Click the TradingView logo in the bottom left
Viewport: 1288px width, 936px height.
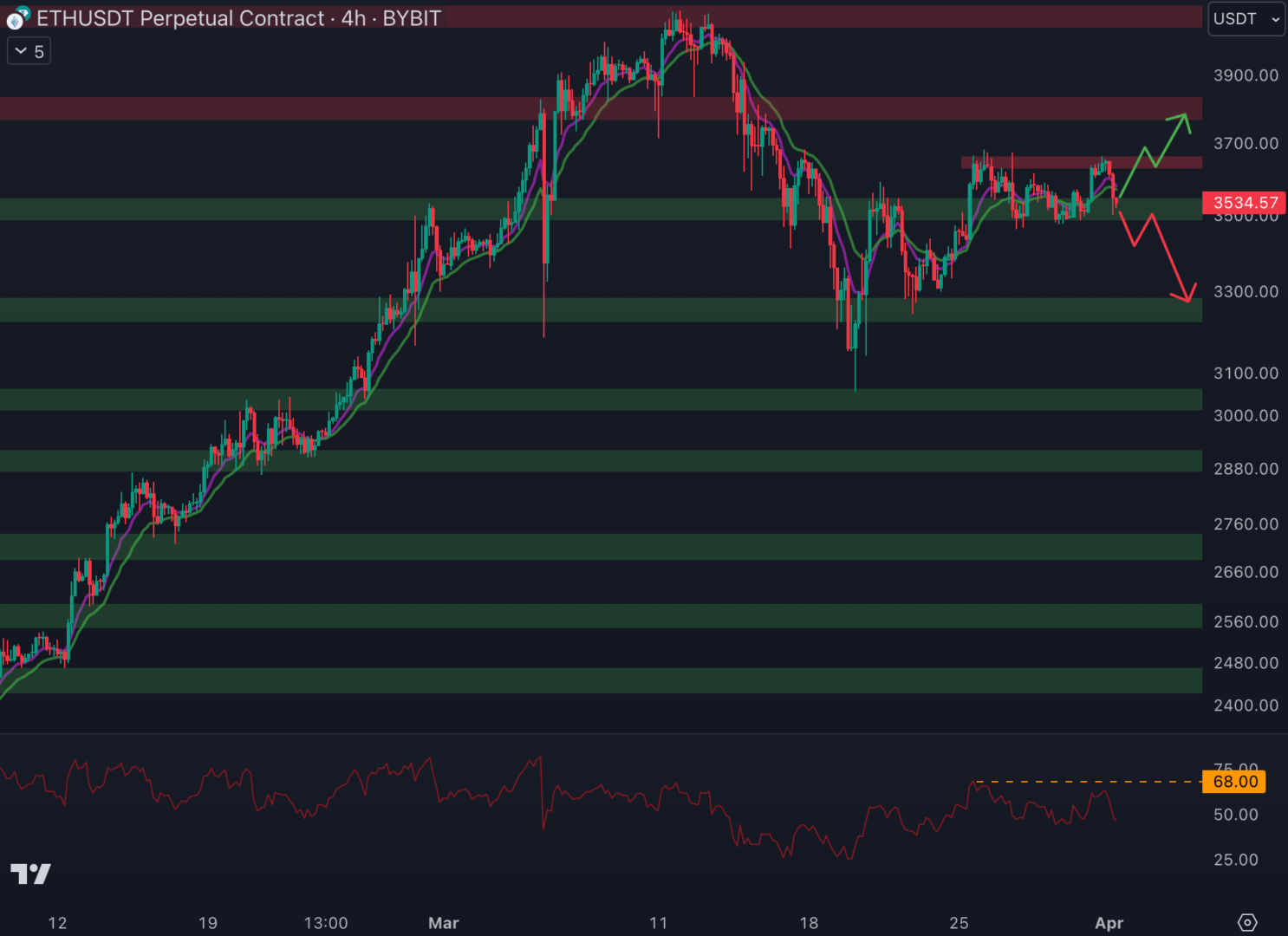30,874
